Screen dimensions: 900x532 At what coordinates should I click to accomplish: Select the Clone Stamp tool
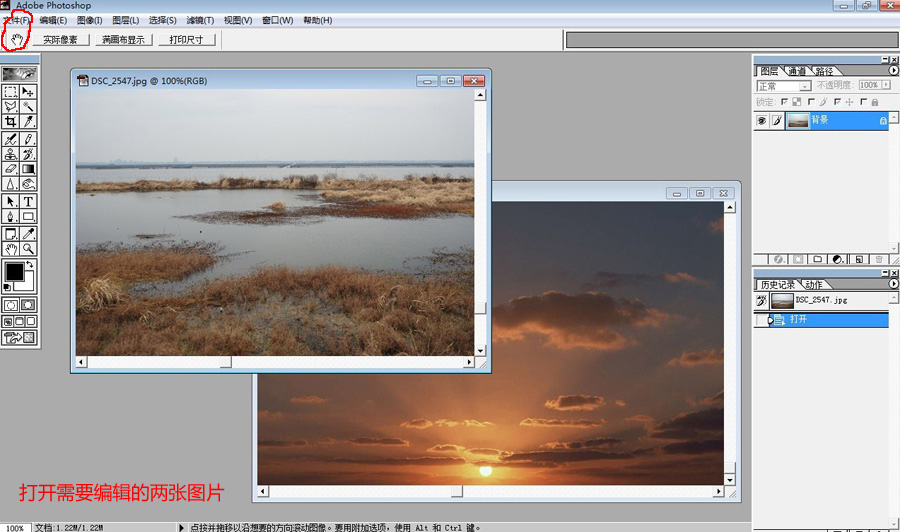click(10, 154)
